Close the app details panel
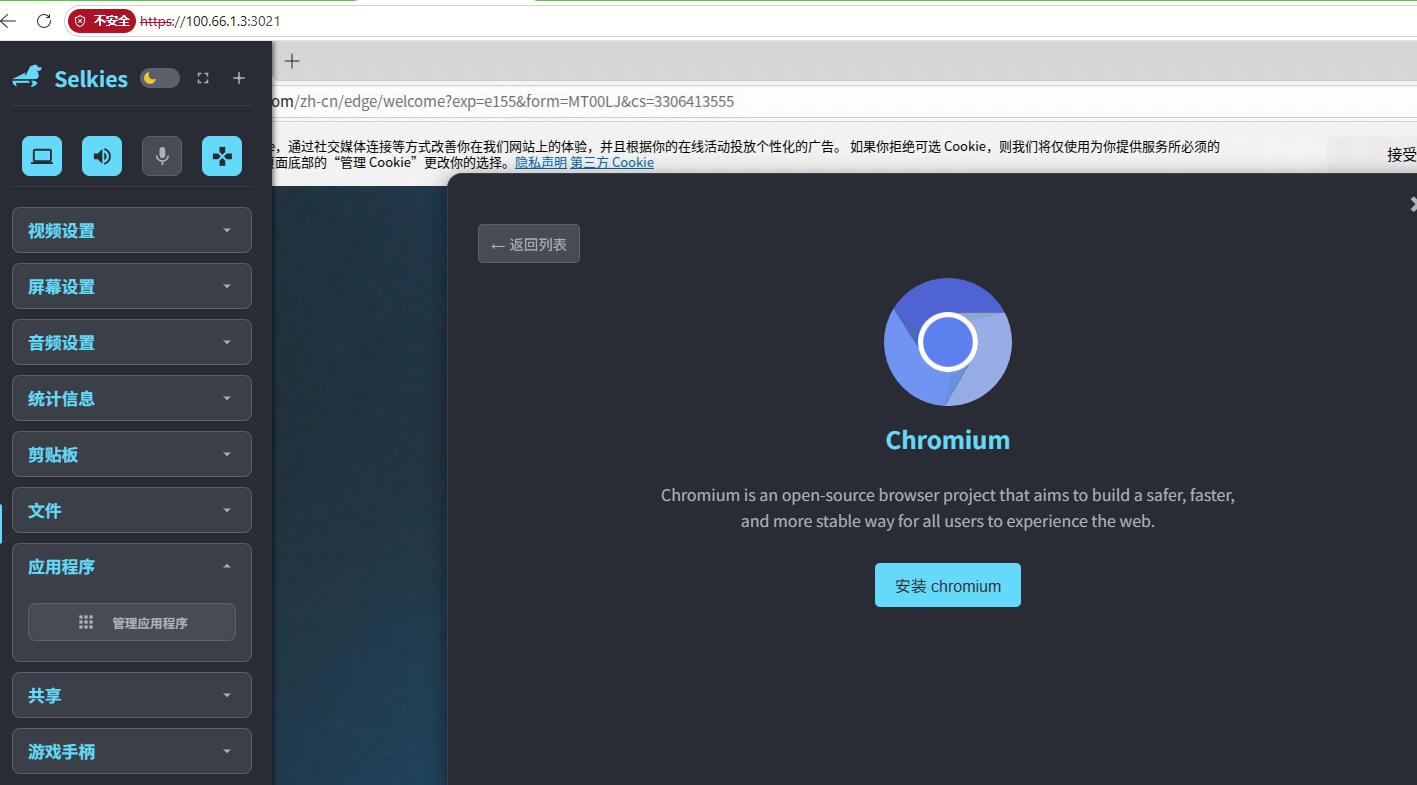The height and width of the screenshot is (785, 1417). click(x=1412, y=204)
